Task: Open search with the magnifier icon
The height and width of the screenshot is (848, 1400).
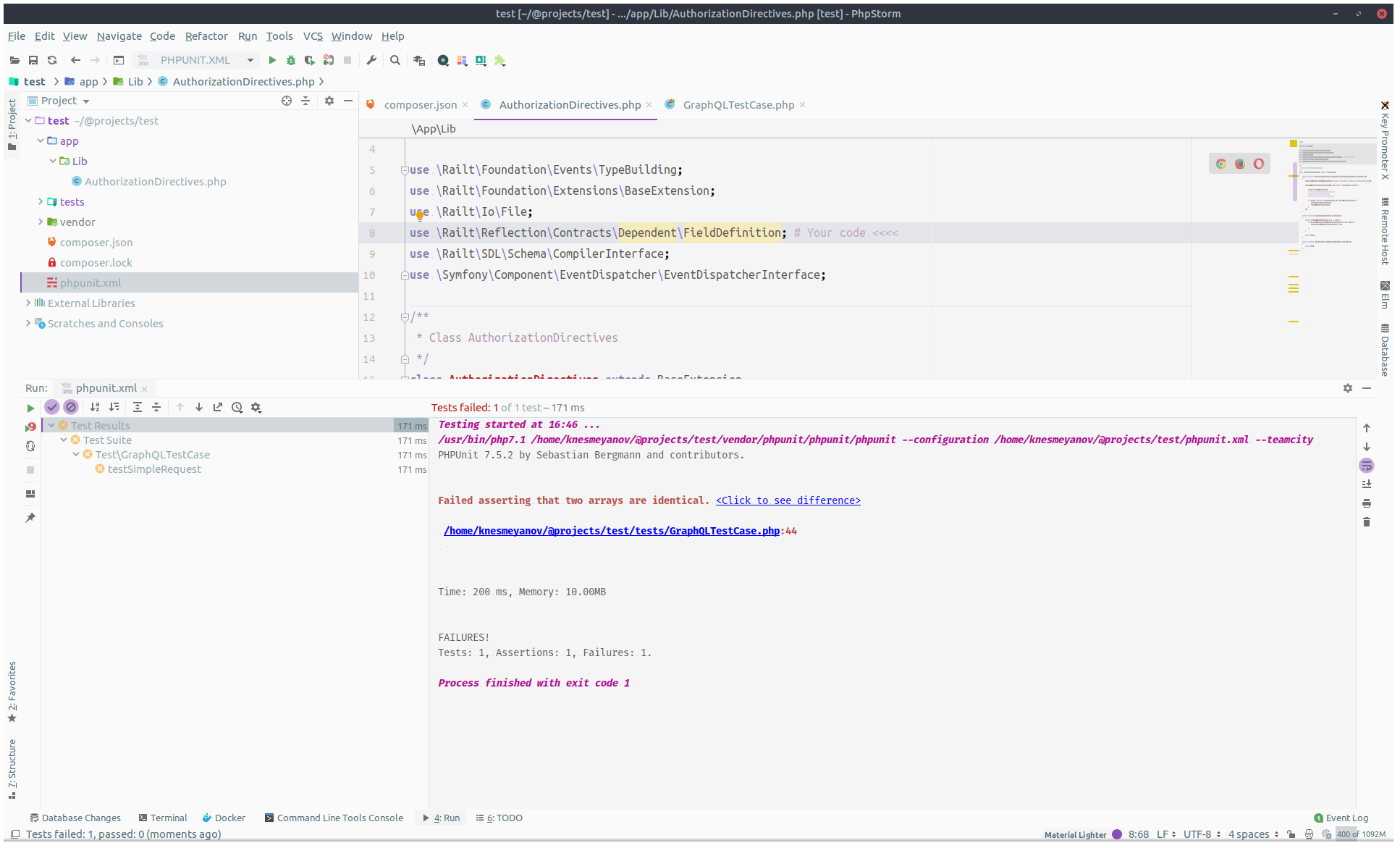Action: point(395,60)
